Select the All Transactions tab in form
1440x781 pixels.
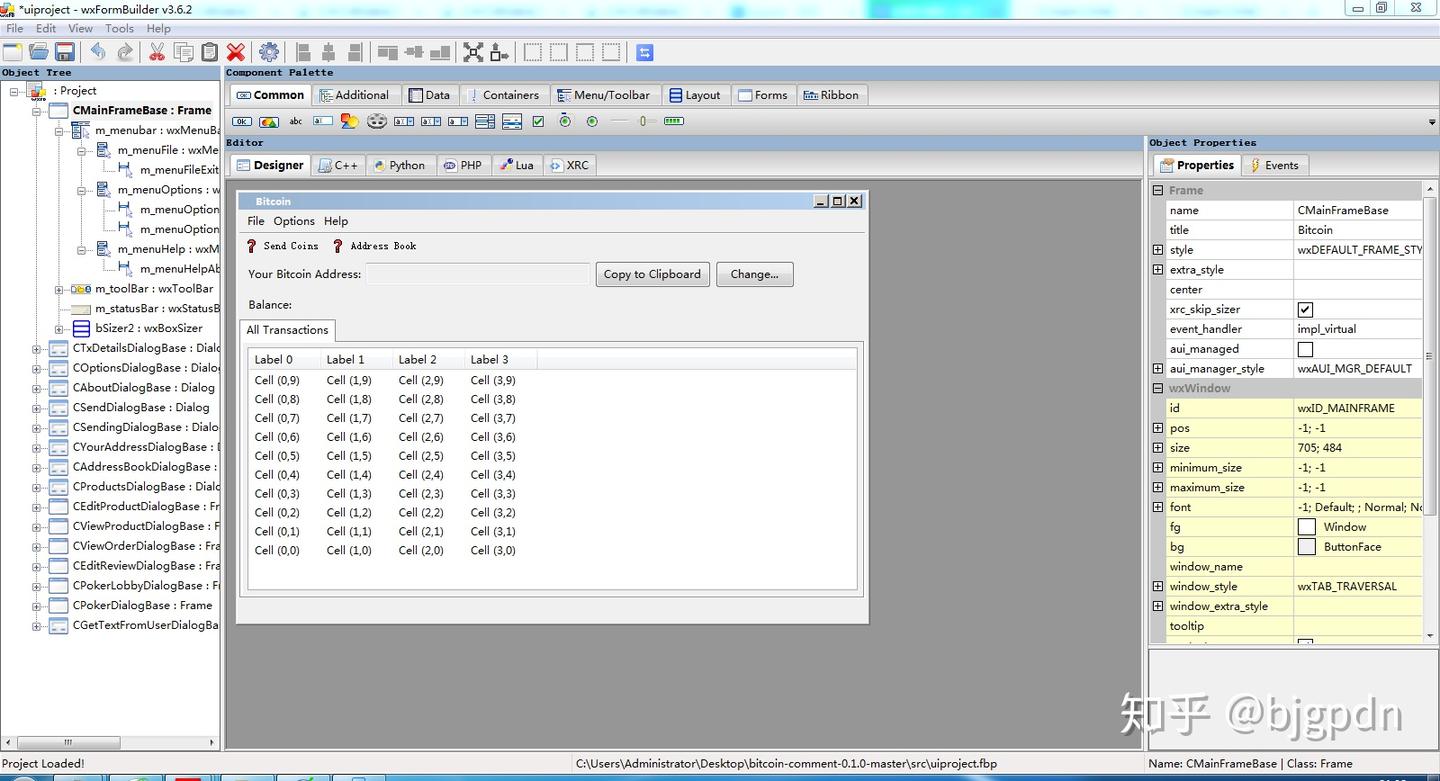click(x=287, y=330)
